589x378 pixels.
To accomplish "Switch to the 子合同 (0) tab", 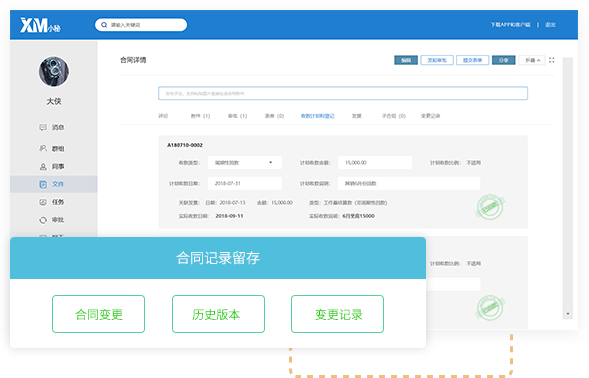I will [394, 116].
